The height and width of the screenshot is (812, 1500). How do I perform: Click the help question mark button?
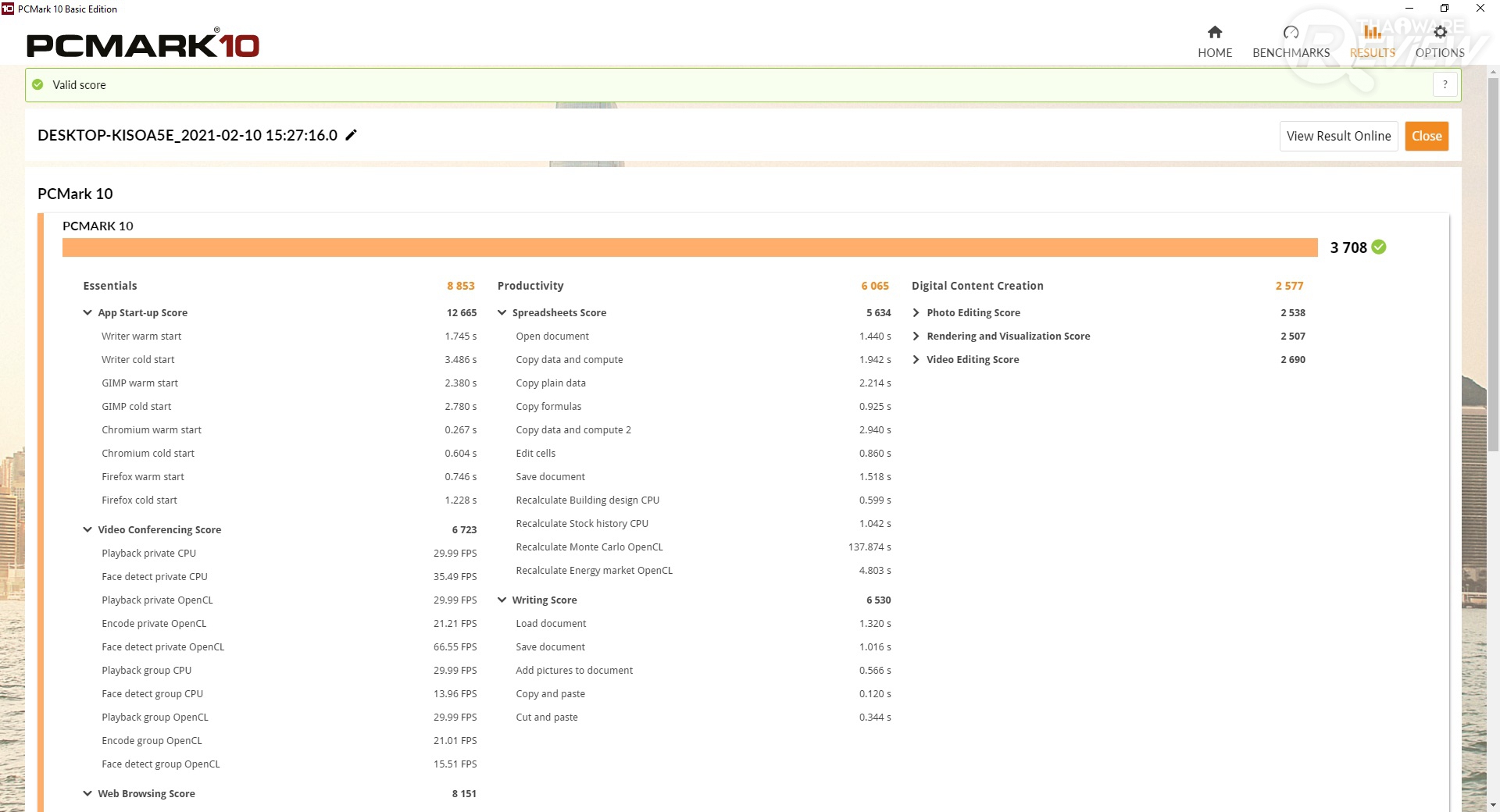tap(1445, 84)
